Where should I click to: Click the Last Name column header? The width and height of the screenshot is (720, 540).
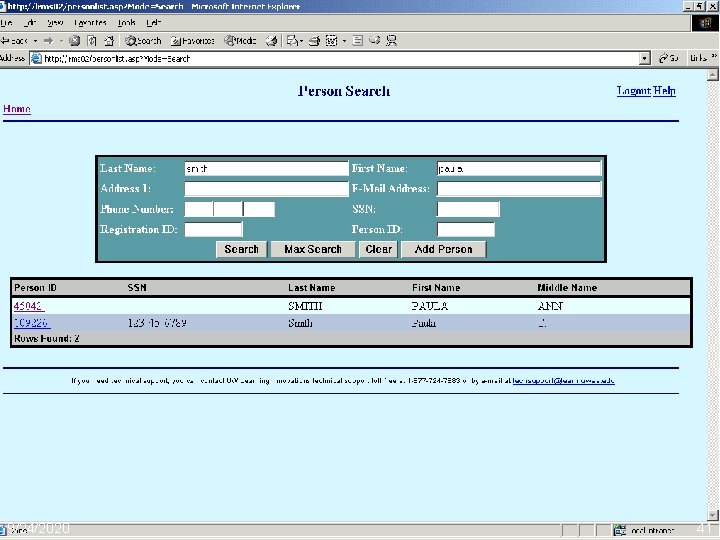pos(312,288)
